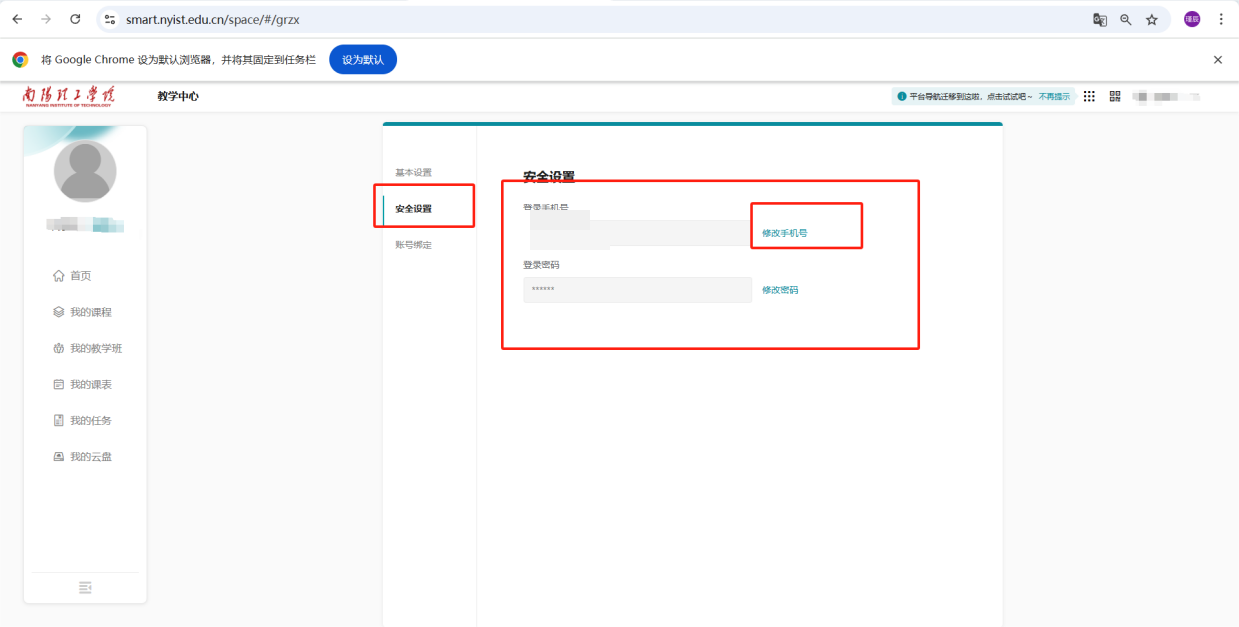Click the site information icon beside URL
The image size is (1239, 627).
[111, 20]
